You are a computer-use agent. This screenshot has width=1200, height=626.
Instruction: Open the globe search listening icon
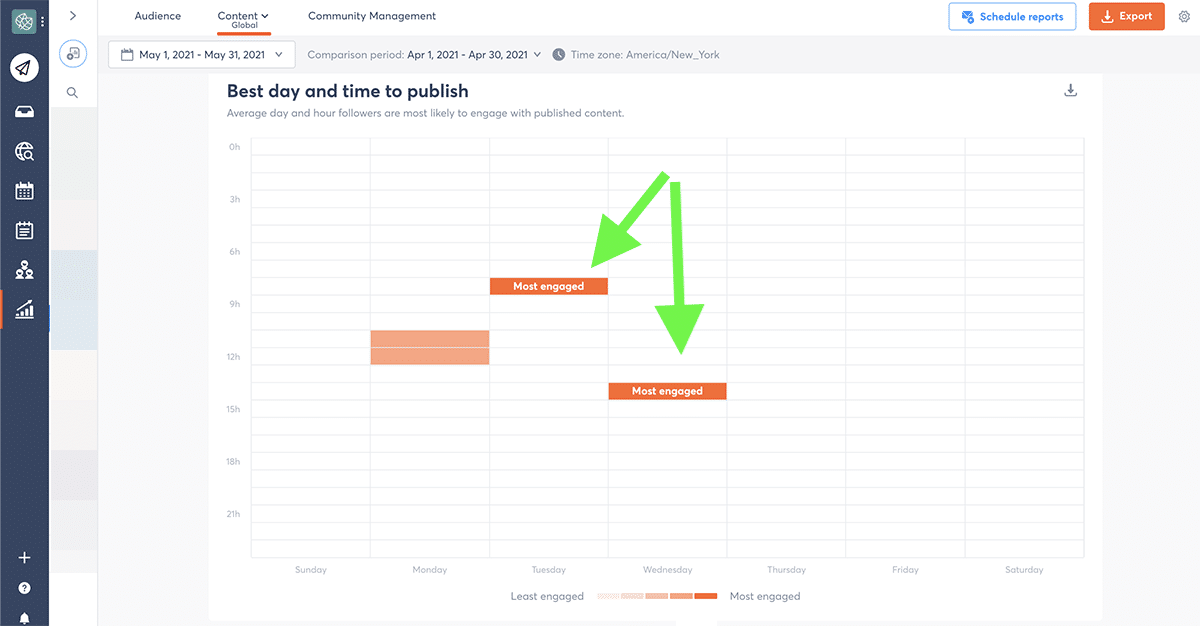point(25,152)
